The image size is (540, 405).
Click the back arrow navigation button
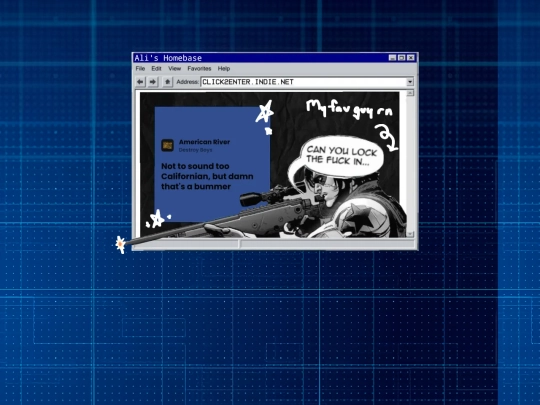coord(140,82)
